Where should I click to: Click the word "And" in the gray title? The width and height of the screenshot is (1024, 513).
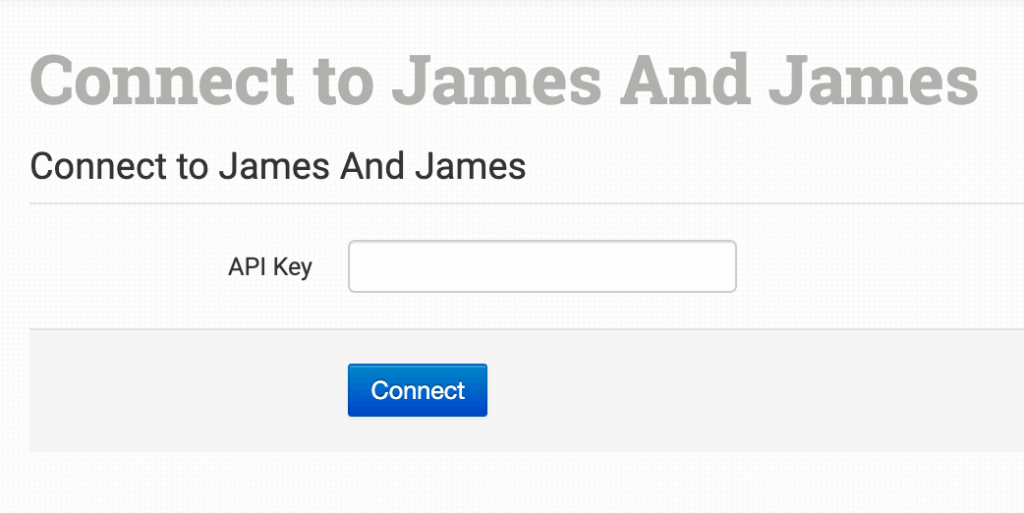point(684,80)
